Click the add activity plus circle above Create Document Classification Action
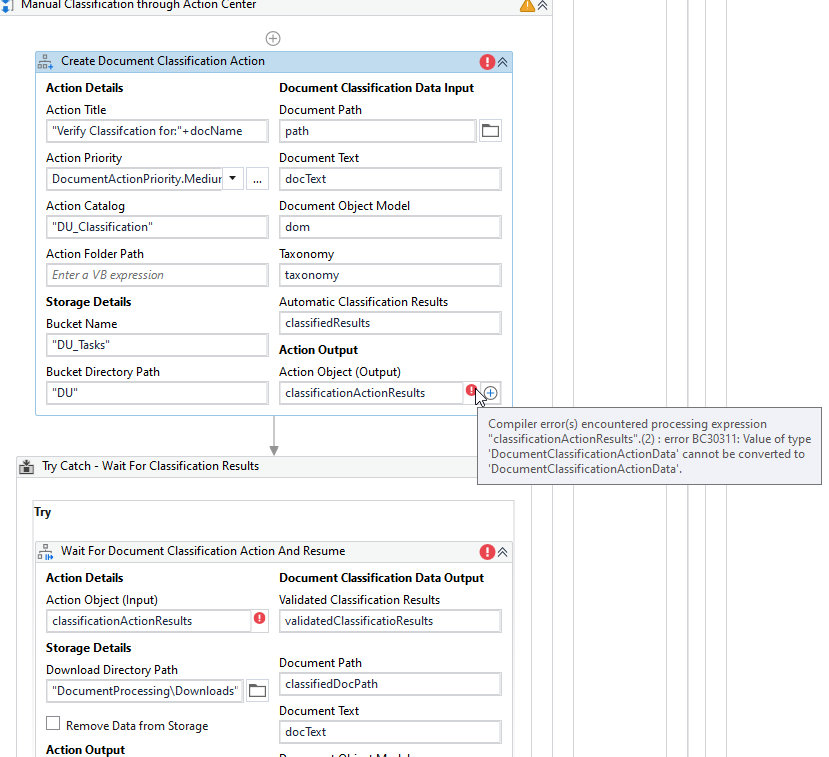The width and height of the screenshot is (829, 757). 273,39
